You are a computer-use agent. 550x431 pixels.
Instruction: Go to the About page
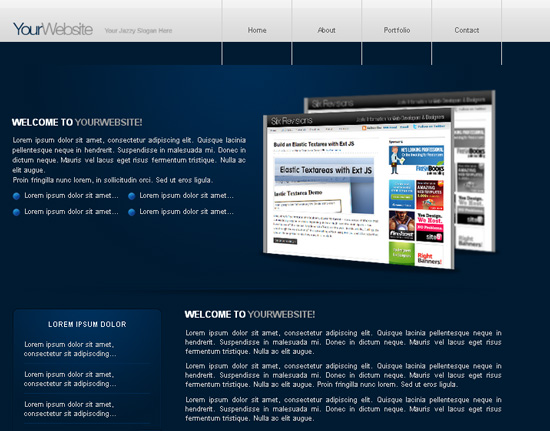(x=327, y=30)
